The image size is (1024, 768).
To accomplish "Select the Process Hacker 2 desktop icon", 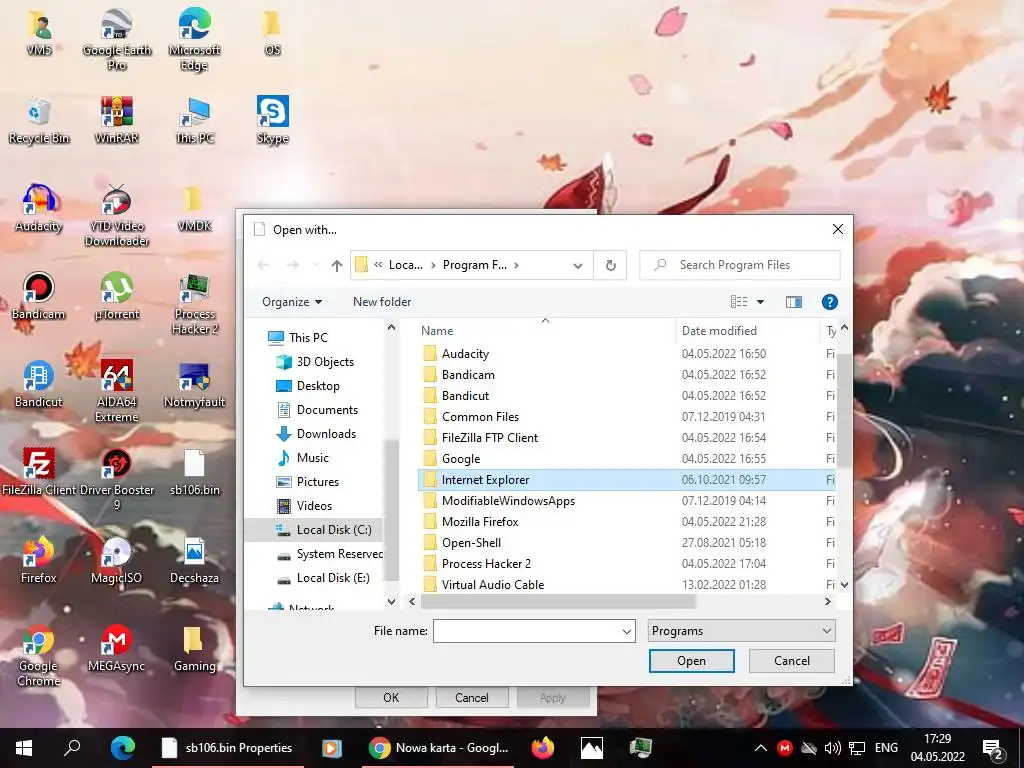I will (195, 304).
